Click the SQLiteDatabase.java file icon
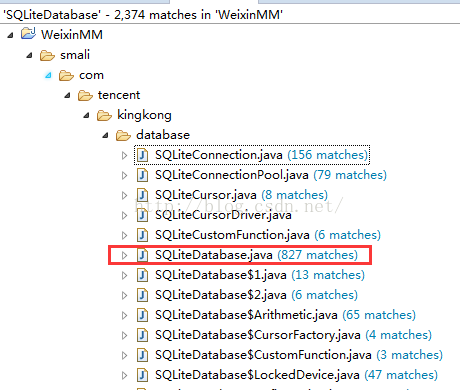460x390 pixels. click(142, 255)
